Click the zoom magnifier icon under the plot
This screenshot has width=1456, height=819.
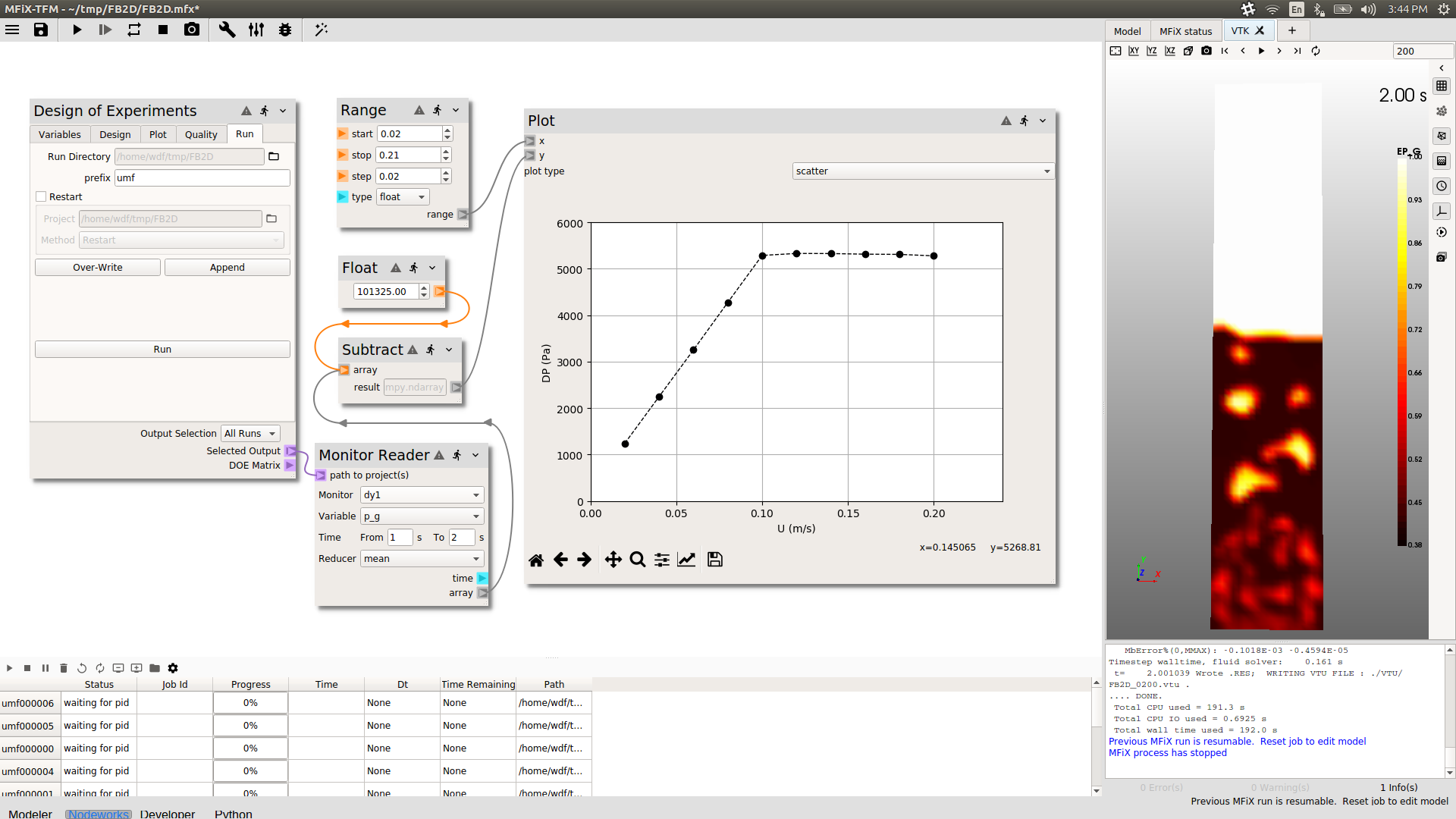pyautogui.click(x=638, y=560)
